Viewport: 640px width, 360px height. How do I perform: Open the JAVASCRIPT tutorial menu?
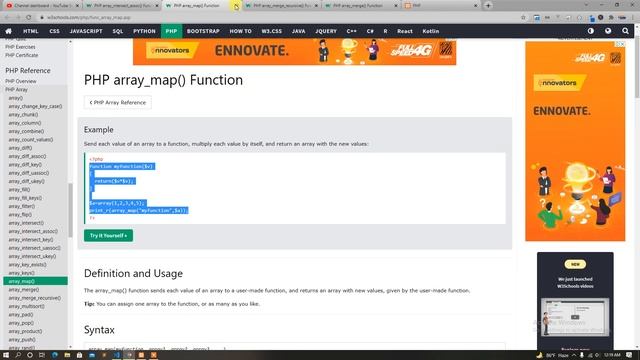(x=86, y=31)
